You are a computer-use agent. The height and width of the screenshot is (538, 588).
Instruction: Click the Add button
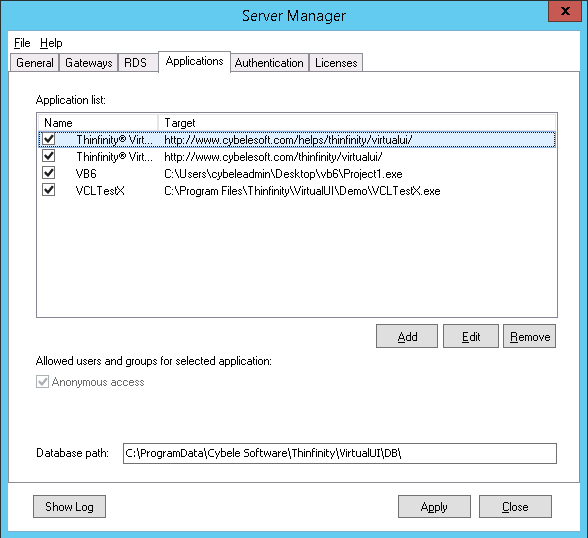[x=407, y=336]
